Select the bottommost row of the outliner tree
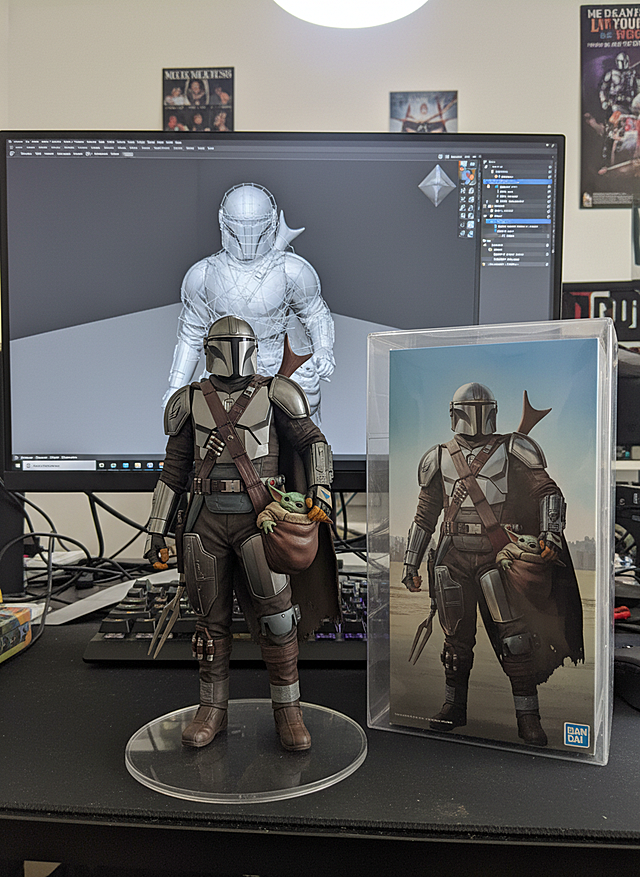The image size is (640, 877). click(516, 264)
